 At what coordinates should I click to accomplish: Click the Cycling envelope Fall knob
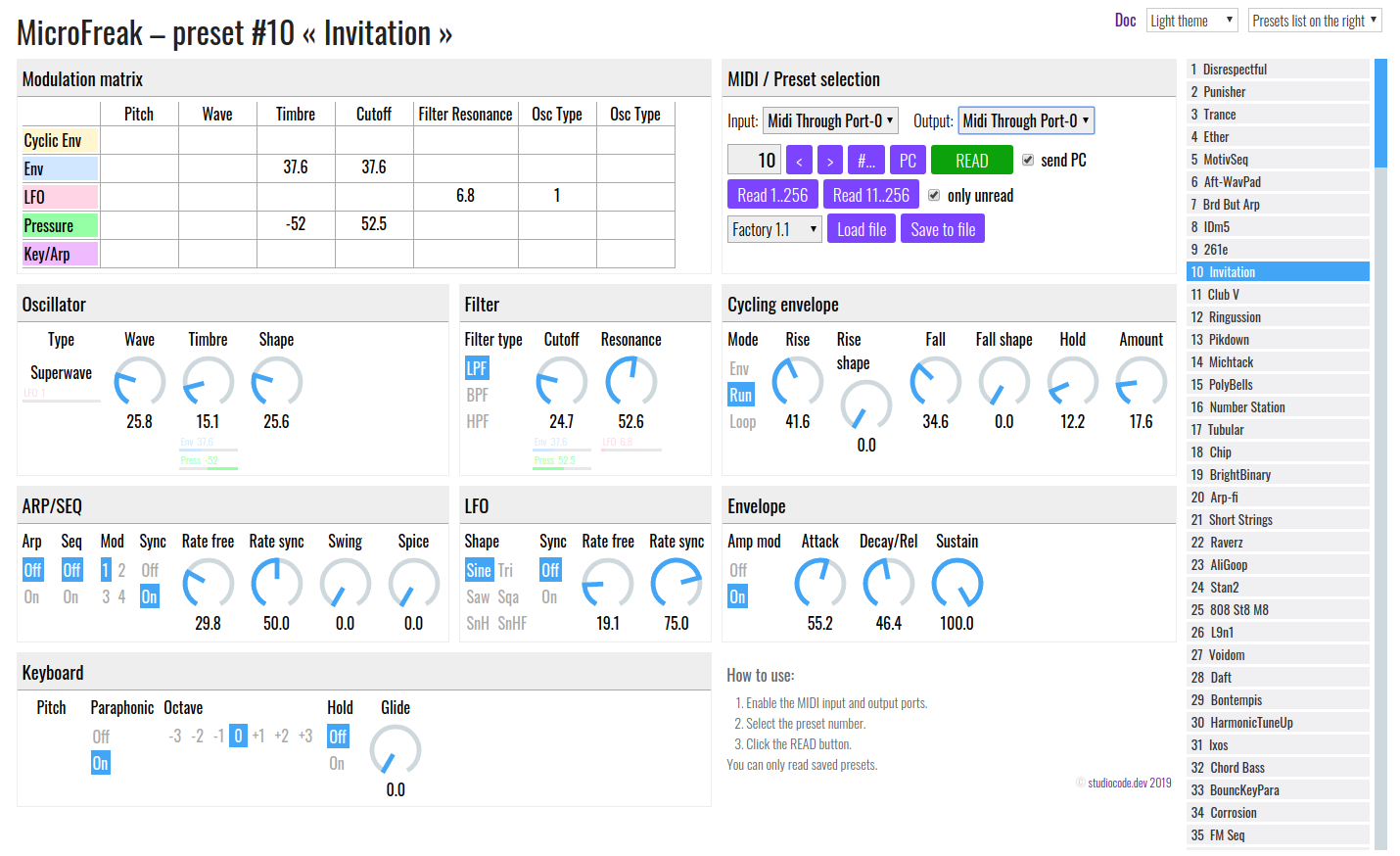[x=936, y=382]
